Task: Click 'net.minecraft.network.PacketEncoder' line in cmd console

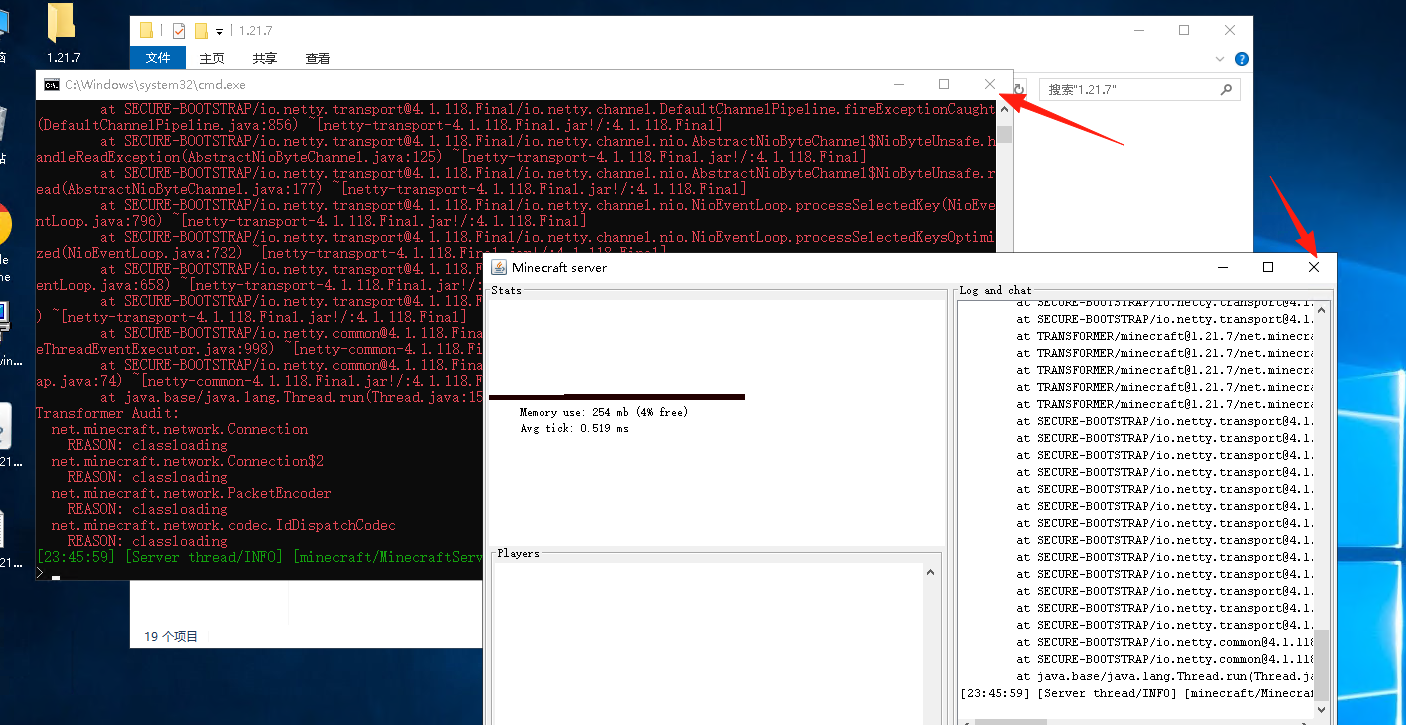Action: tap(191, 493)
